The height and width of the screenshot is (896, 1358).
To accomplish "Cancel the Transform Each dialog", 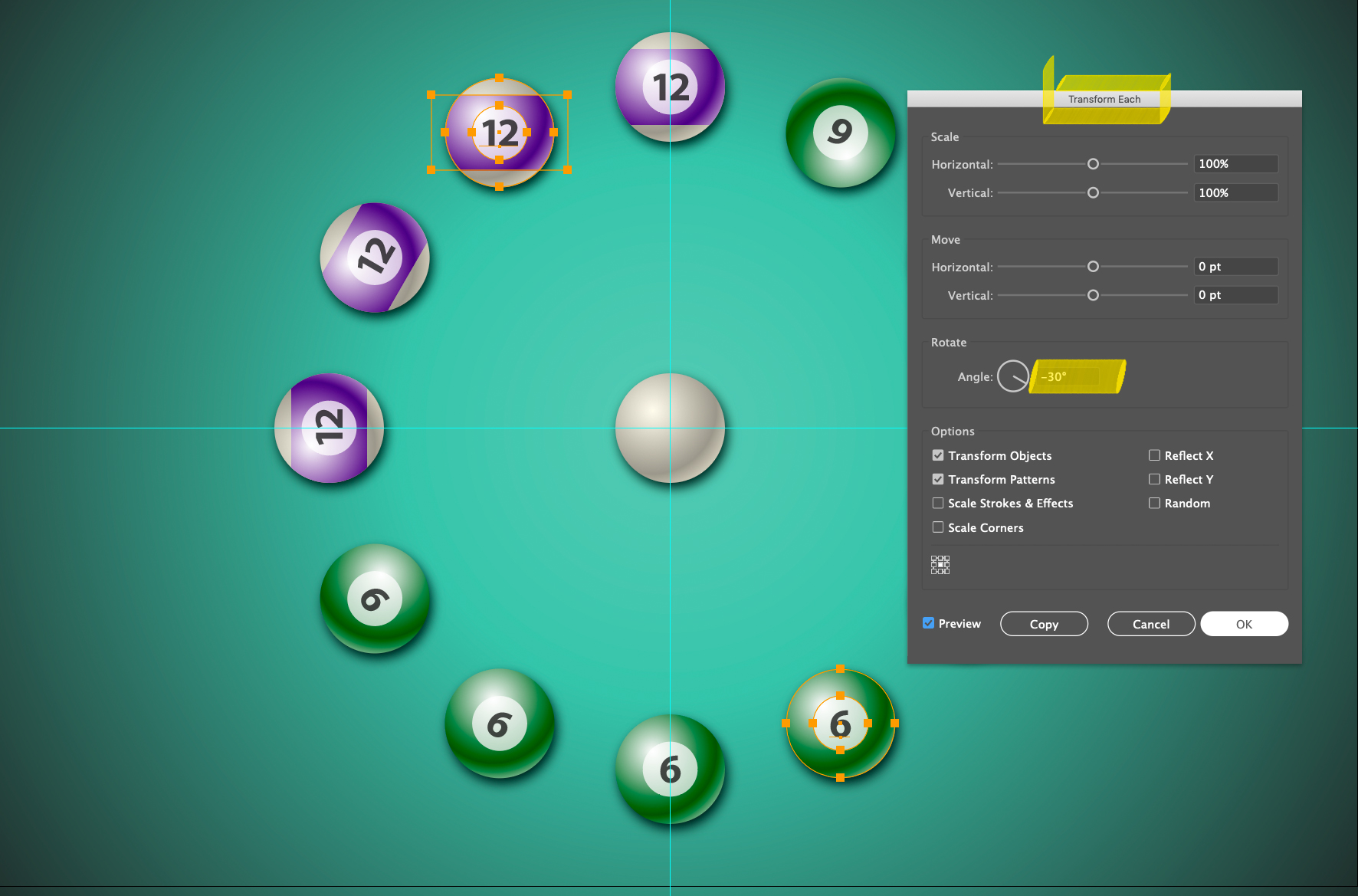I will click(x=1151, y=623).
